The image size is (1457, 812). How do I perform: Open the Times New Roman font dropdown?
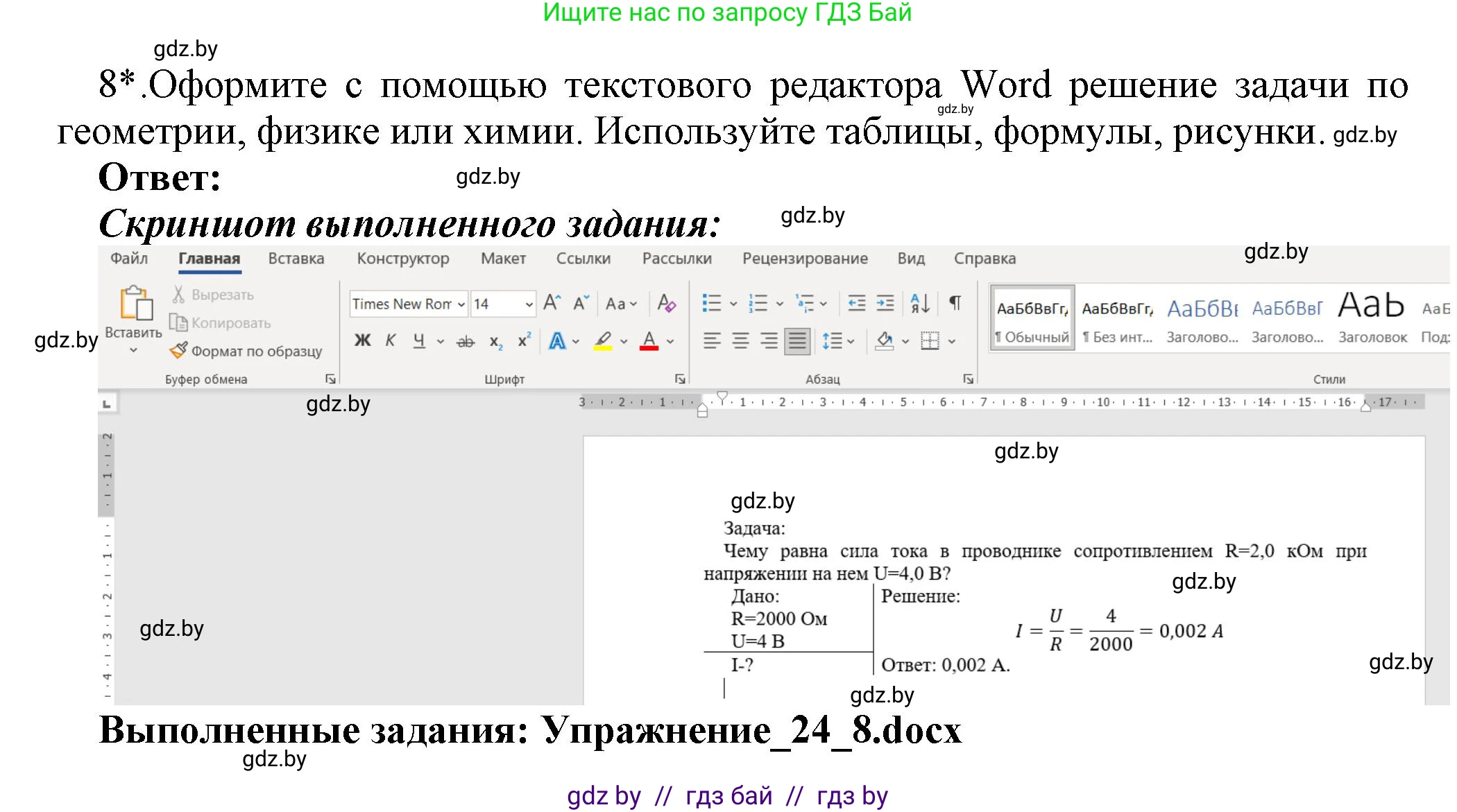461,304
